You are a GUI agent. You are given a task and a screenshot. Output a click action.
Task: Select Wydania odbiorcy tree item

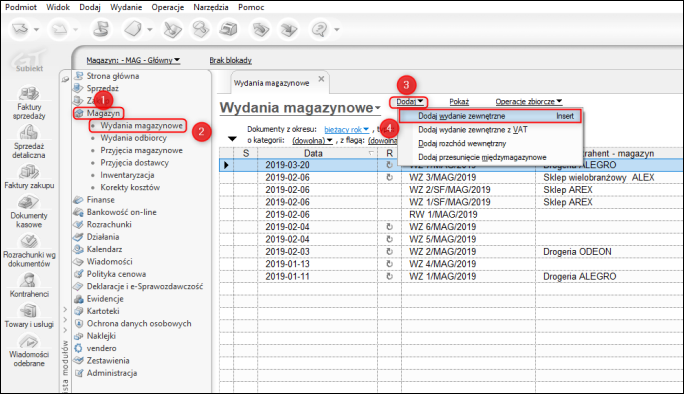click(x=133, y=138)
